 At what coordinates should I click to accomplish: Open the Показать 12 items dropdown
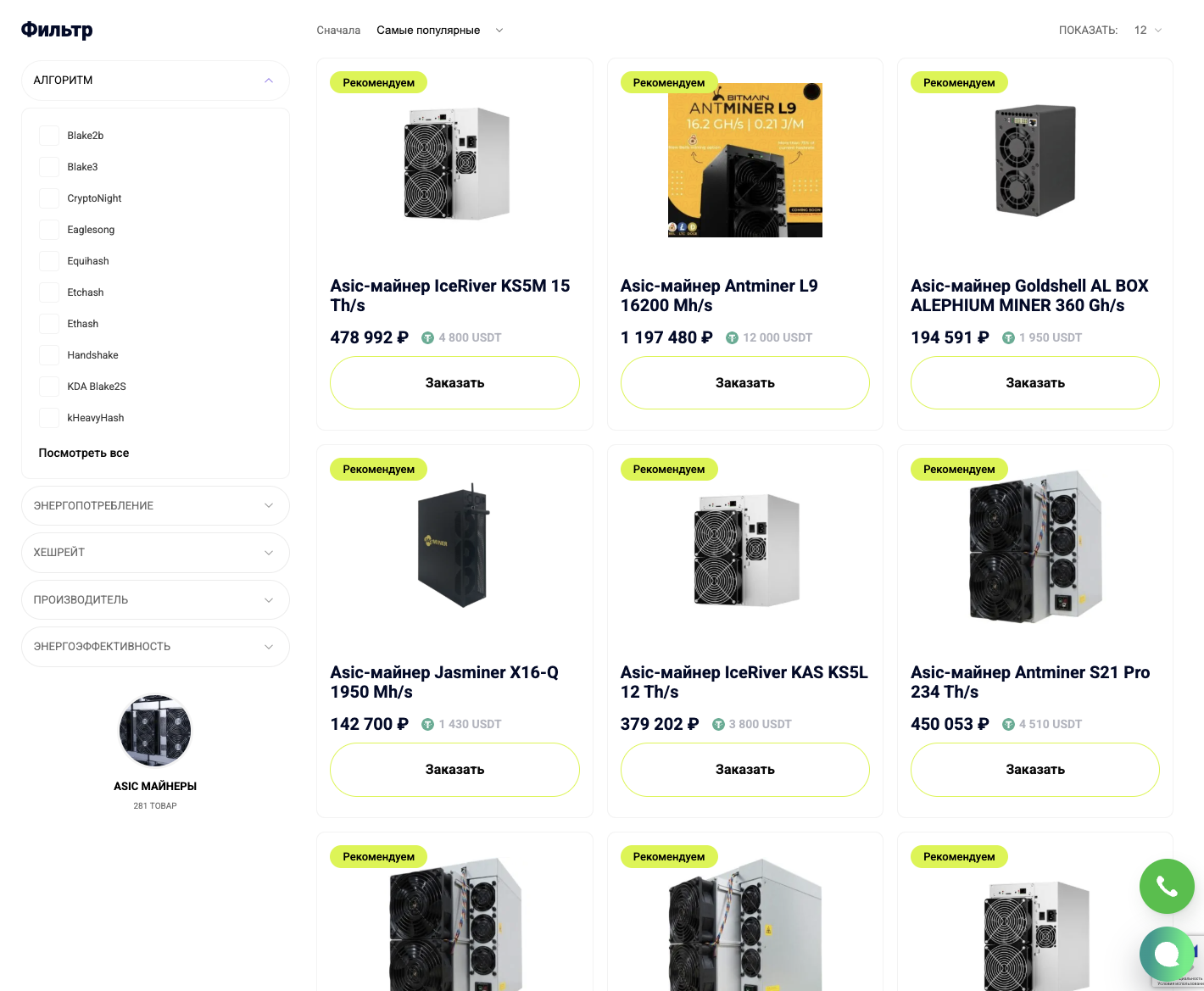coord(1147,31)
